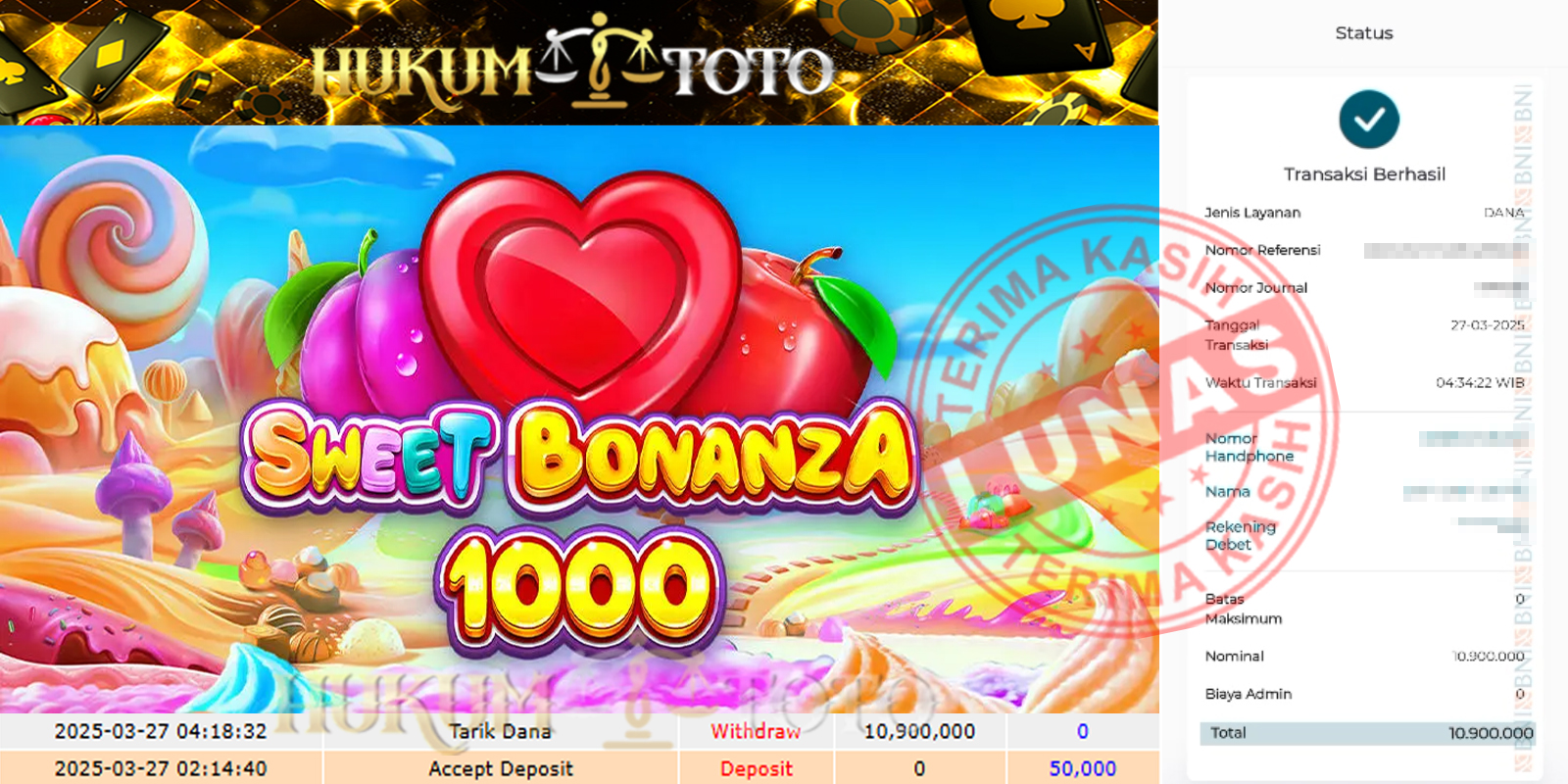Select the Deposit label in the table
Screen dimensions: 1568x784
click(x=756, y=768)
